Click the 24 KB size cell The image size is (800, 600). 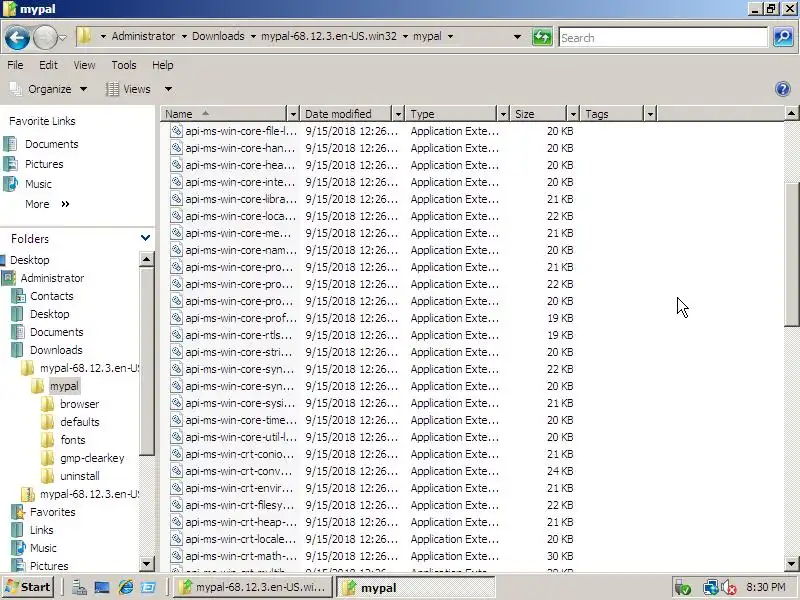click(x=560, y=471)
